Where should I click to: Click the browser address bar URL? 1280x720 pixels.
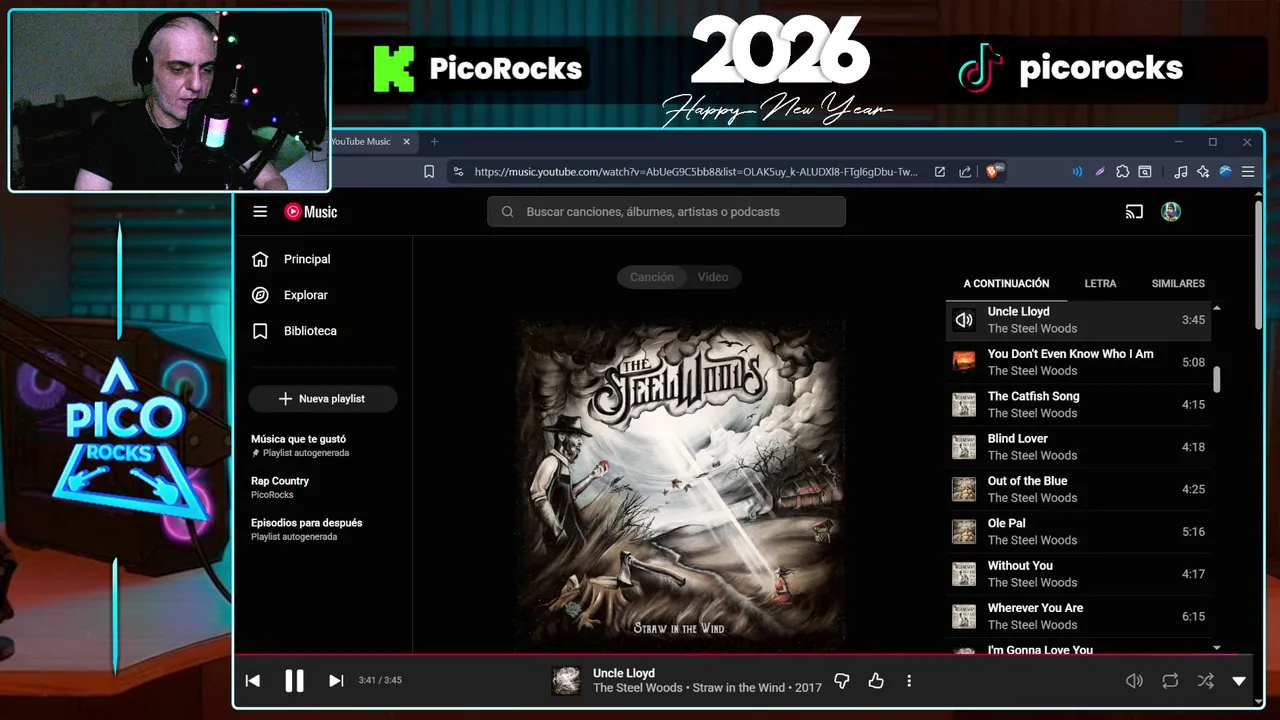696,172
